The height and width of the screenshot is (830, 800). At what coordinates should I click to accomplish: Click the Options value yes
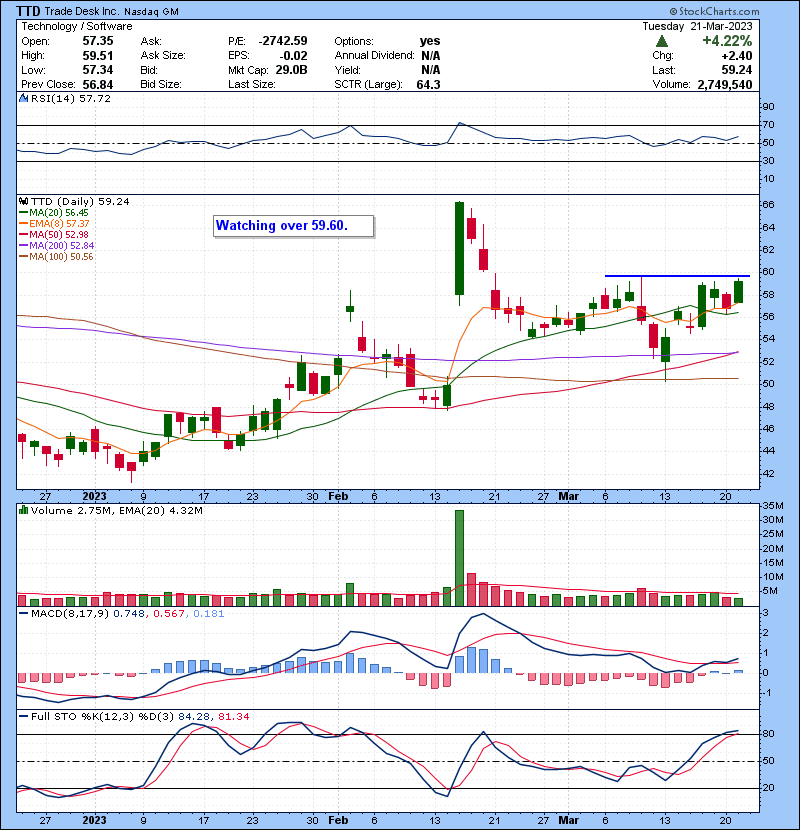(430, 41)
